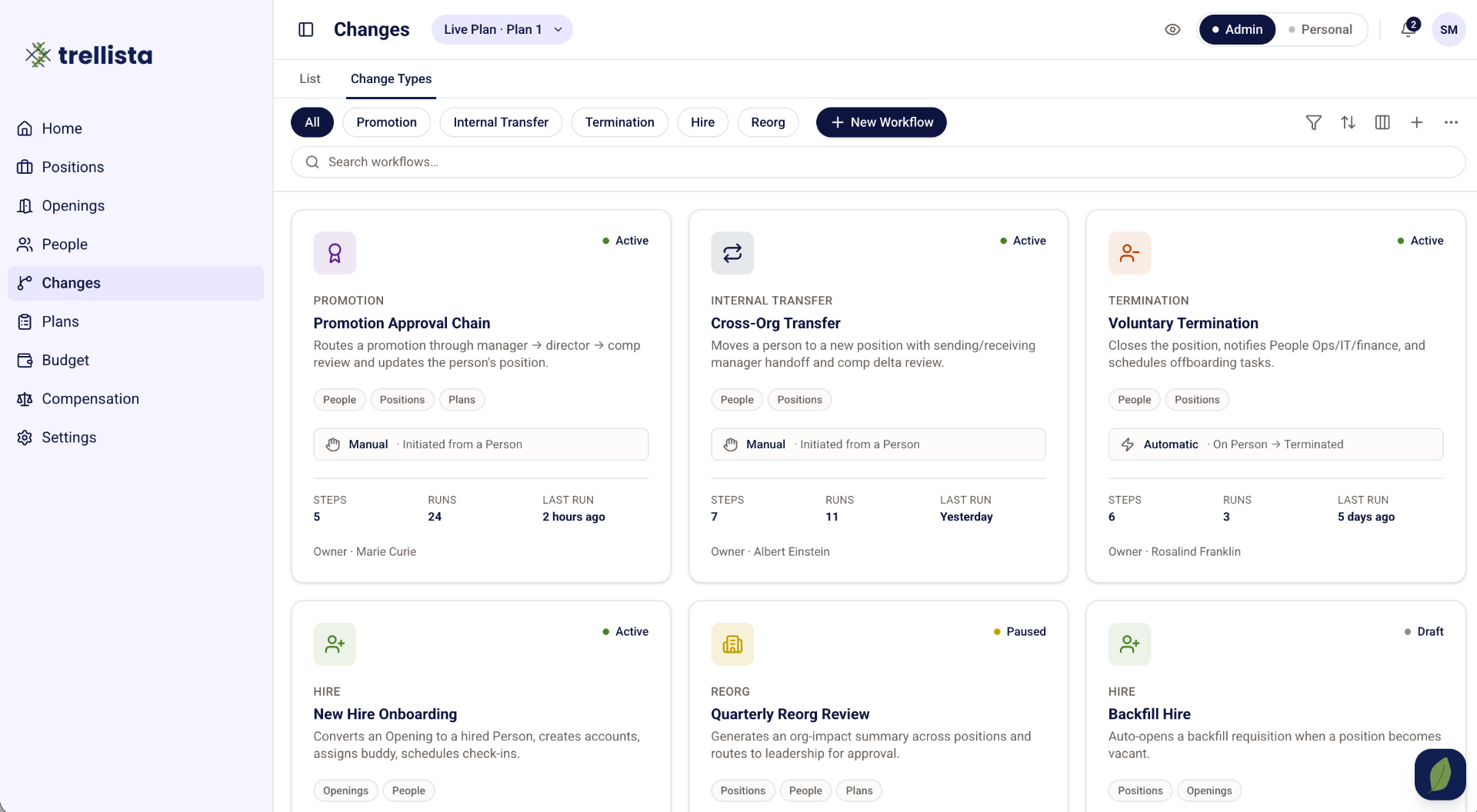The height and width of the screenshot is (812, 1477).
Task: Open Plans in sidebar
Action: click(x=135, y=321)
